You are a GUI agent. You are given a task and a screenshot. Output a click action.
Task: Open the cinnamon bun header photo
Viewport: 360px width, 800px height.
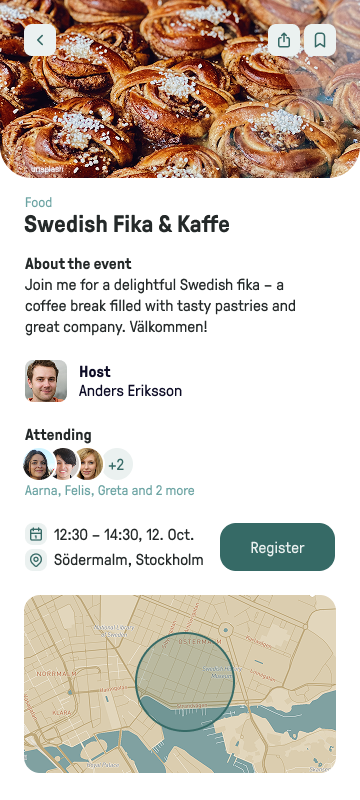coord(180,89)
